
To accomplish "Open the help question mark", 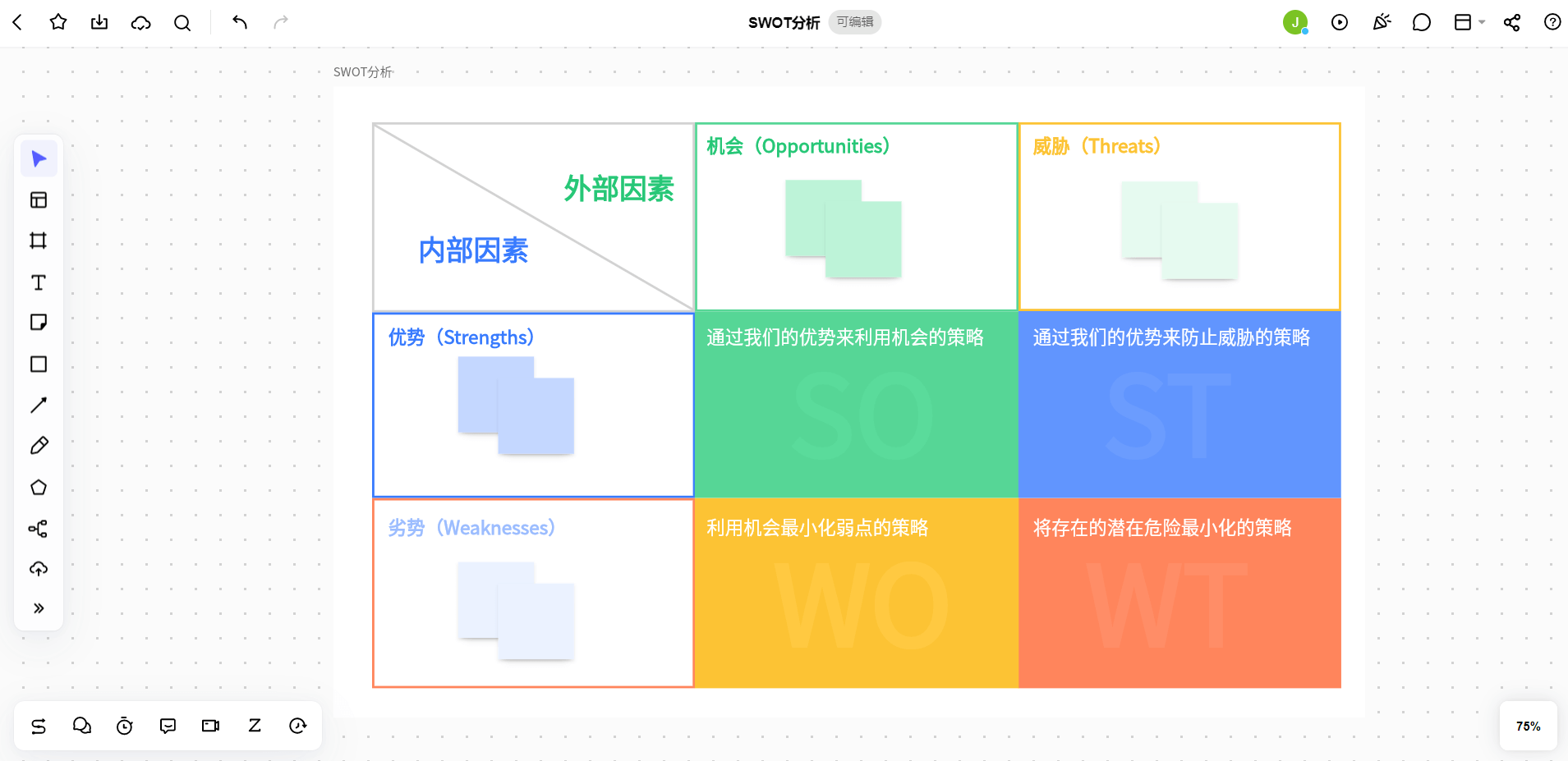I will pos(1552,22).
